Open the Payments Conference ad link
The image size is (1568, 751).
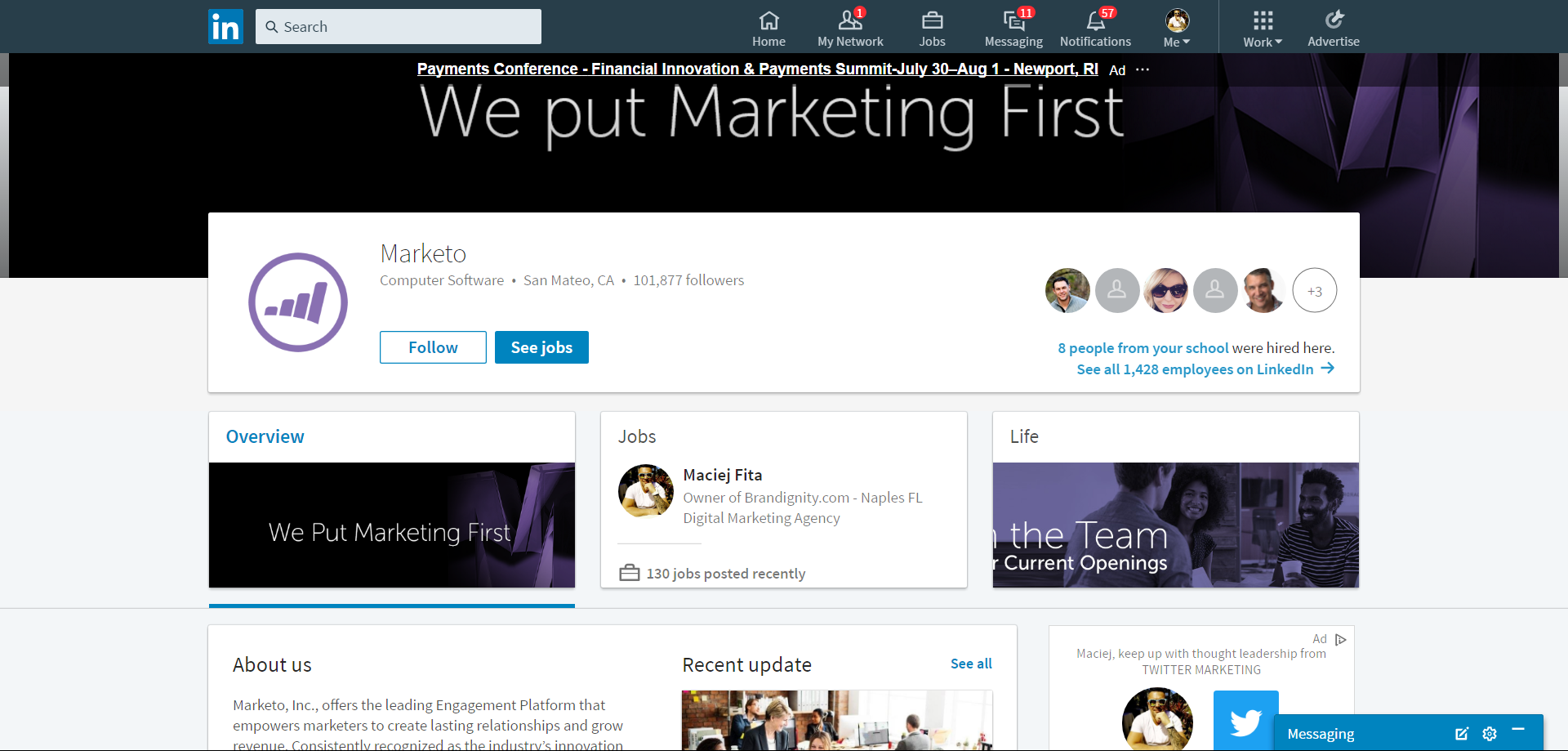[x=757, y=69]
